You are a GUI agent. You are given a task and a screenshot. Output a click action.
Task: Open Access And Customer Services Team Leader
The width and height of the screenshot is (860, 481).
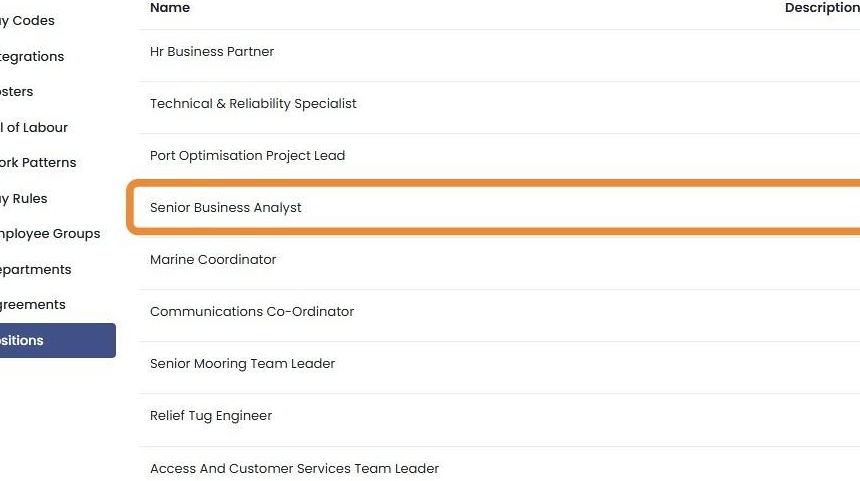pyautogui.click(x=294, y=469)
